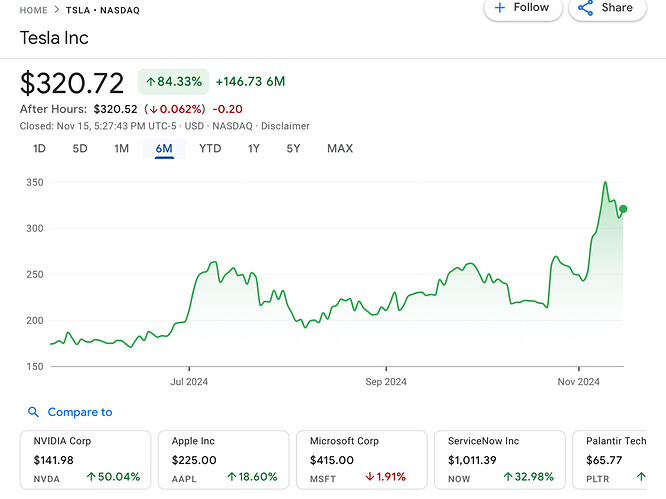Click the +146.73 6M change text
This screenshot has width=666, height=499.
point(250,82)
